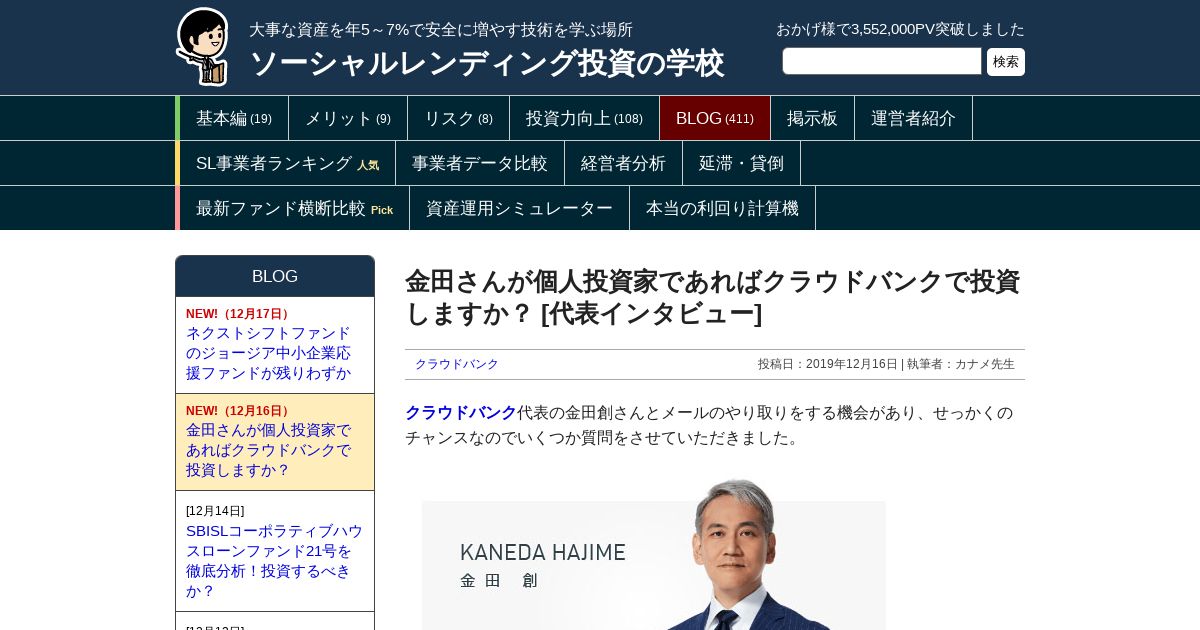Click the KANEDA HAJIME portrait image

pos(654,553)
